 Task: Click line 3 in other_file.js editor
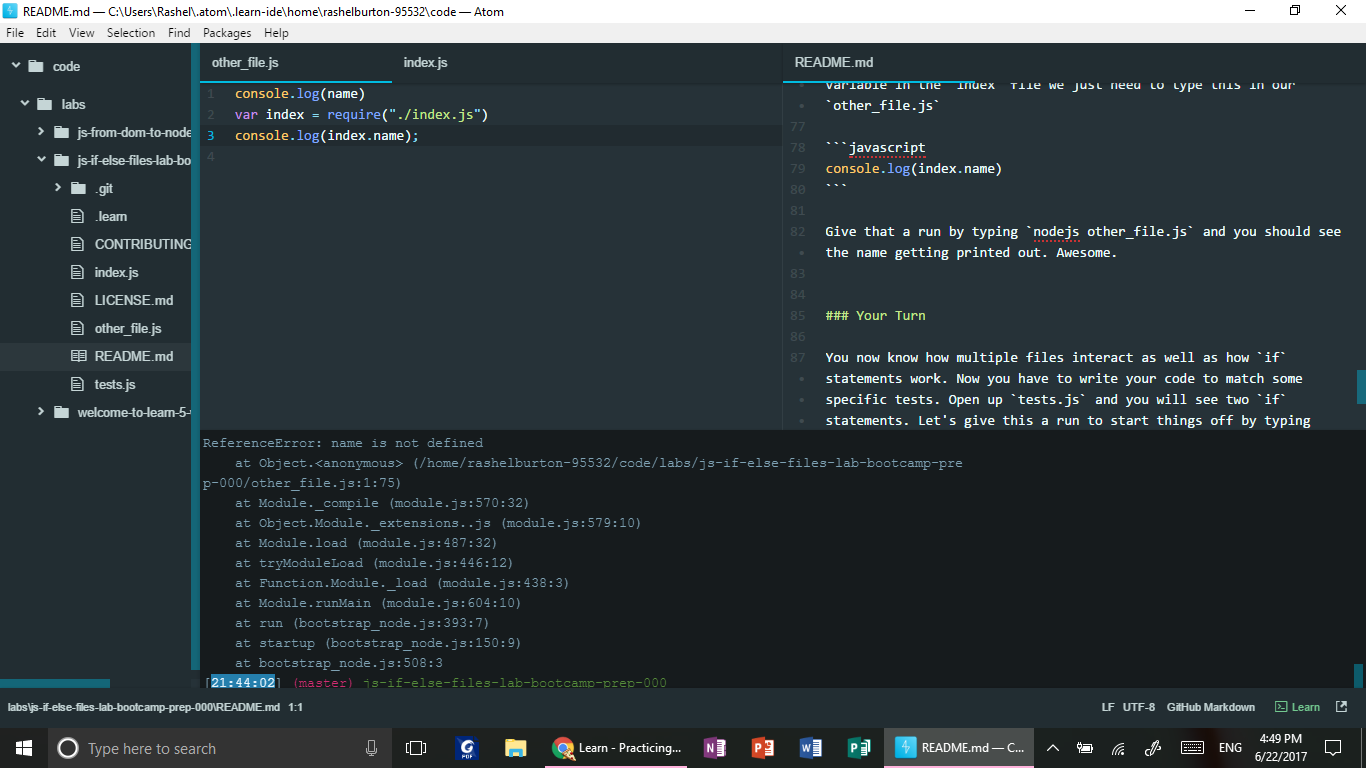(x=490, y=136)
